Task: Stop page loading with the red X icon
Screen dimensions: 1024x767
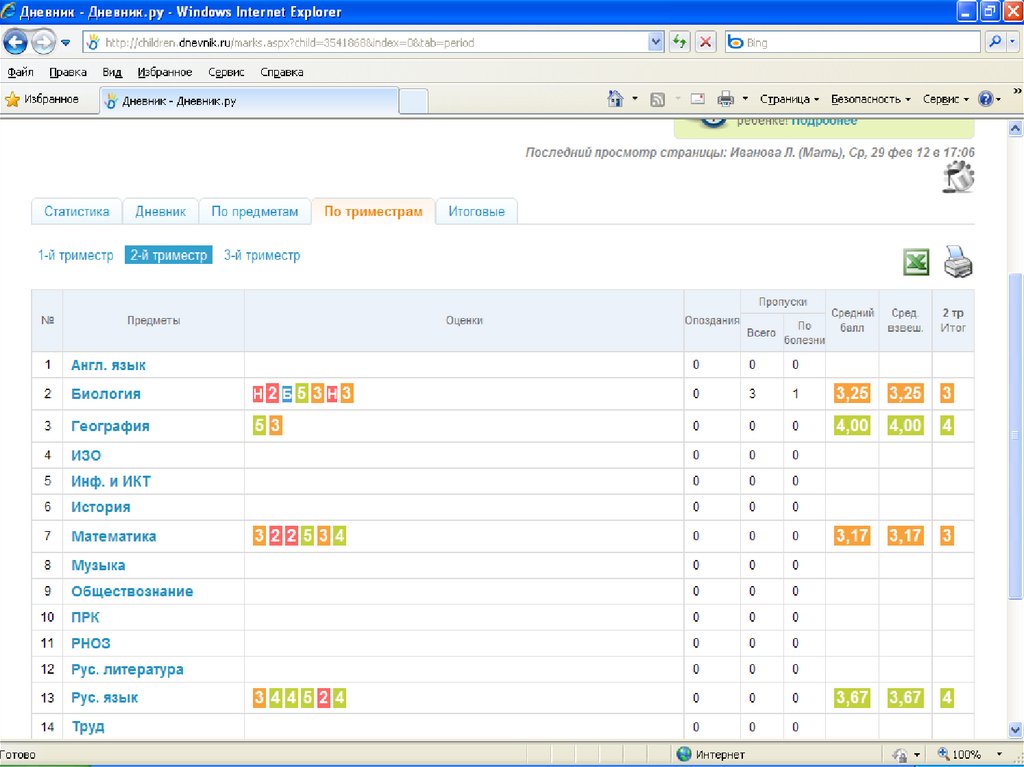Action: [x=706, y=42]
